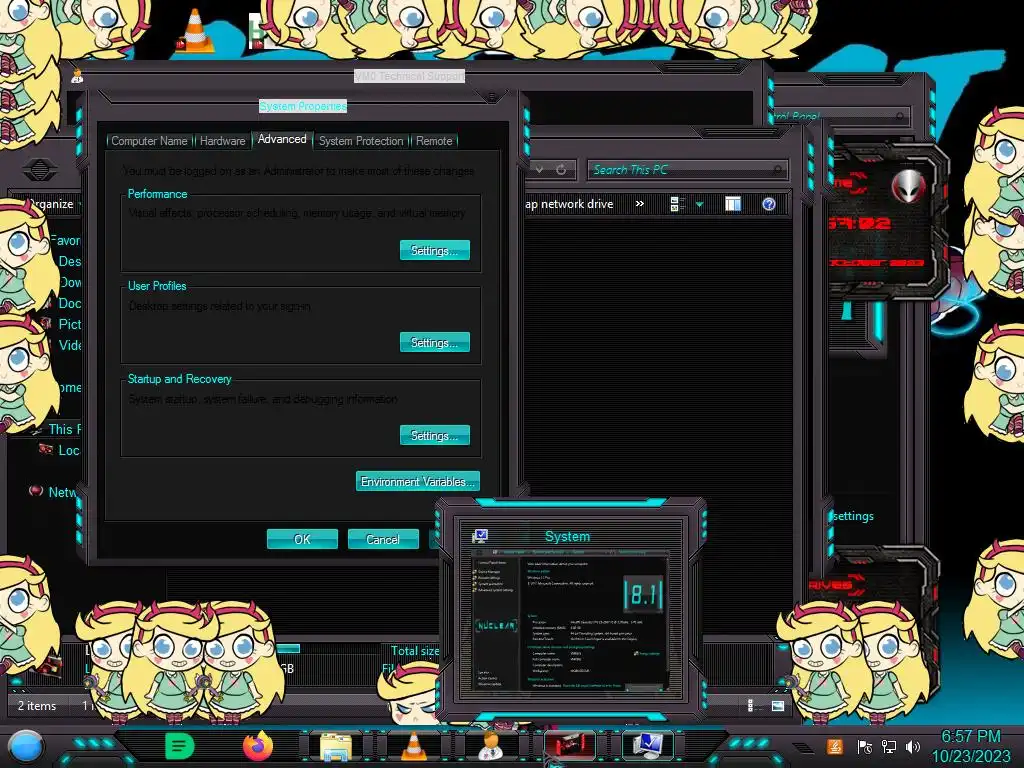The width and height of the screenshot is (1024, 768).
Task: Click the Environment Variables button
Action: (418, 482)
